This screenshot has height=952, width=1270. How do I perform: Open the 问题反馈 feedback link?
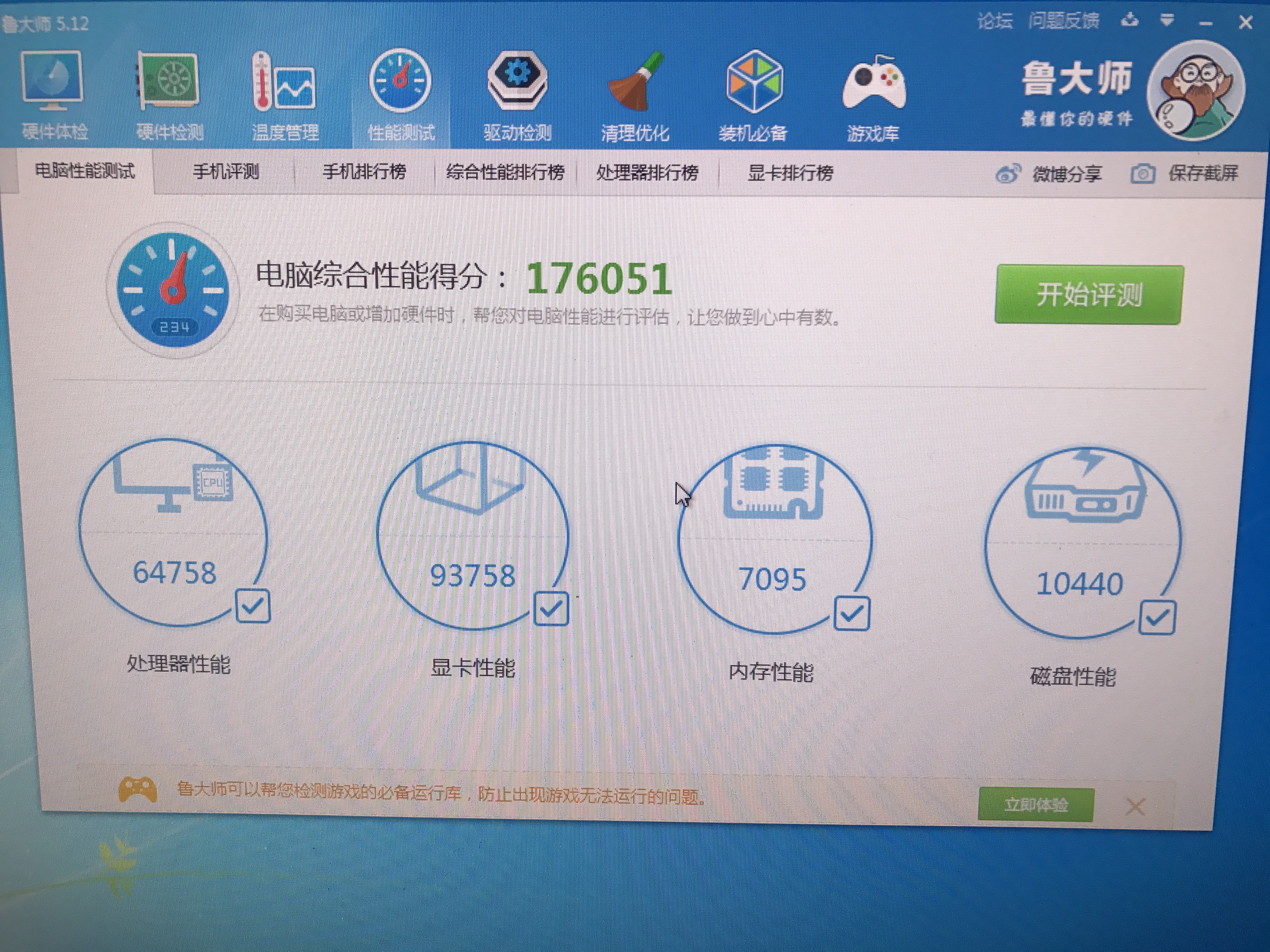[1063, 21]
